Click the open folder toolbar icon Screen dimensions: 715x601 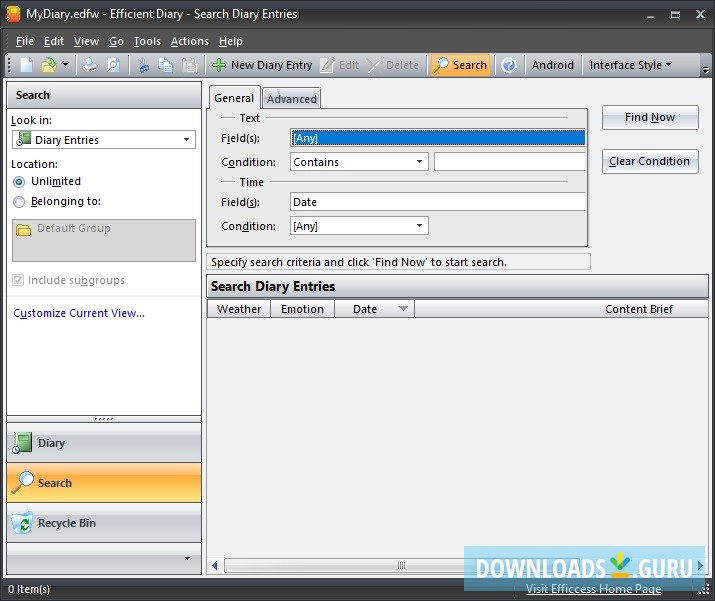click(48, 65)
